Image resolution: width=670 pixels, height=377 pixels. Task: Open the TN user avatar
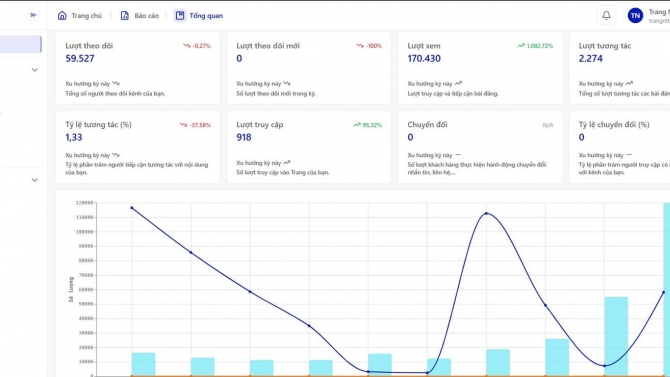click(x=635, y=15)
